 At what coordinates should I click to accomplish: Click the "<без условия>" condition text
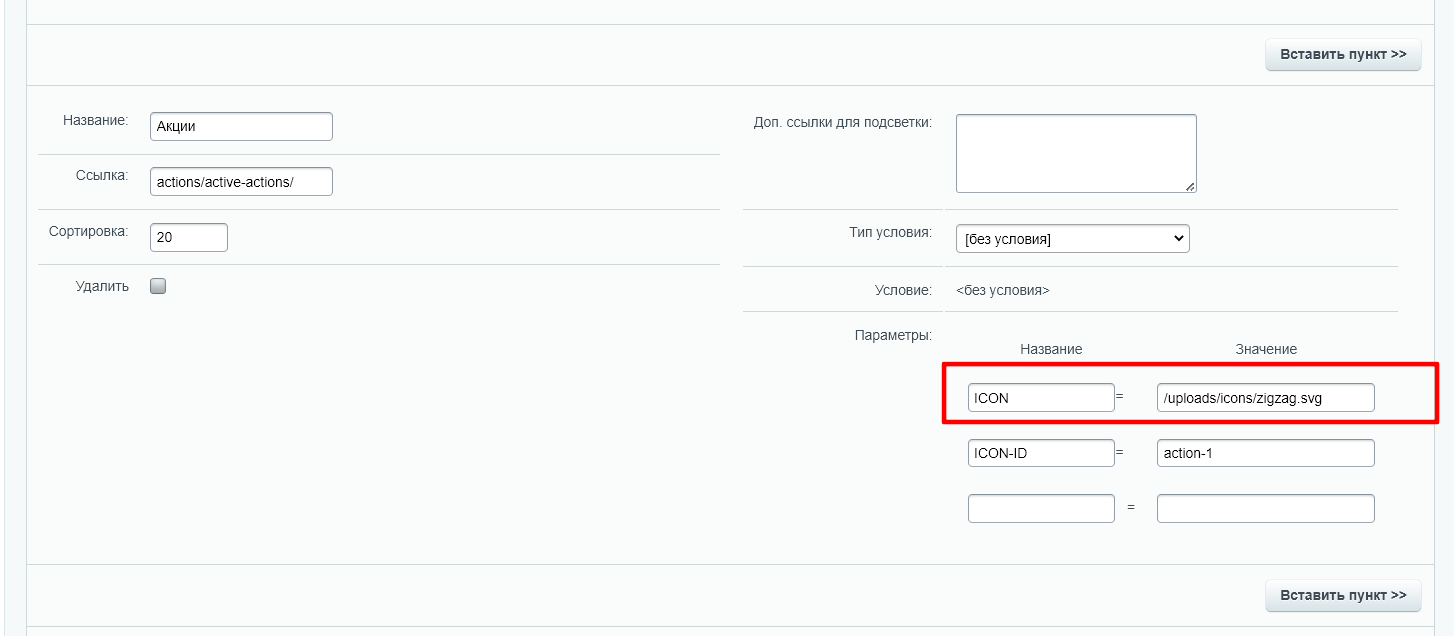pos(1002,291)
